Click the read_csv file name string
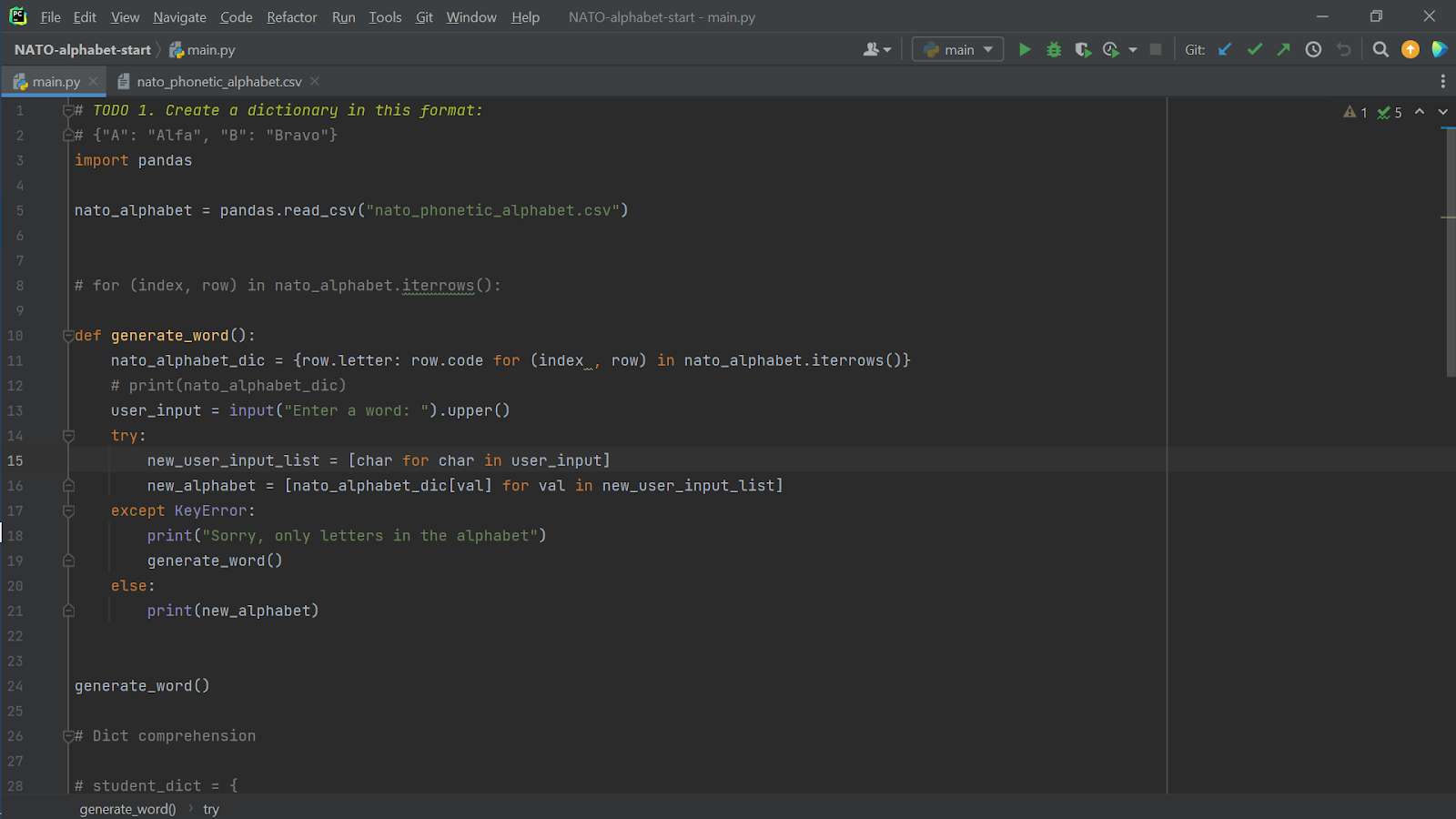 (x=492, y=210)
